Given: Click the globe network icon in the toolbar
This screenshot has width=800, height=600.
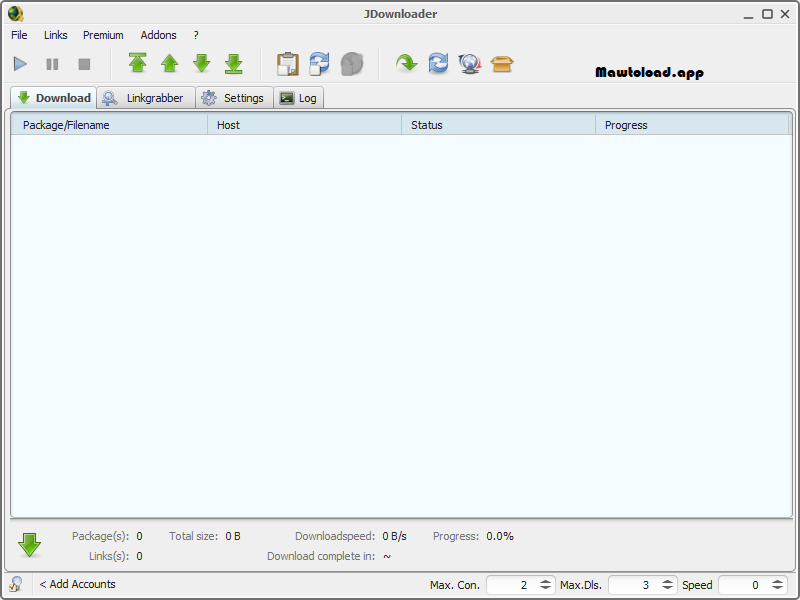Looking at the screenshot, I should point(470,64).
